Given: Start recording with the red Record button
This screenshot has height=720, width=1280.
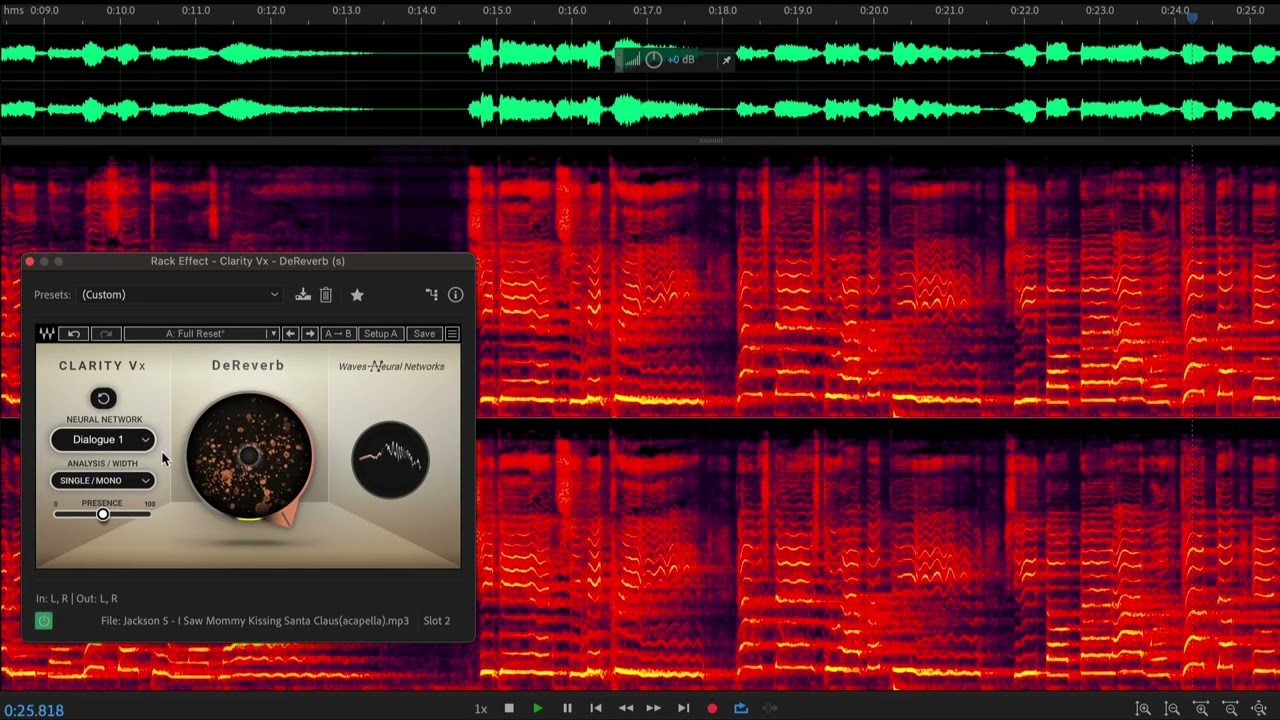Looking at the screenshot, I should click(712, 708).
